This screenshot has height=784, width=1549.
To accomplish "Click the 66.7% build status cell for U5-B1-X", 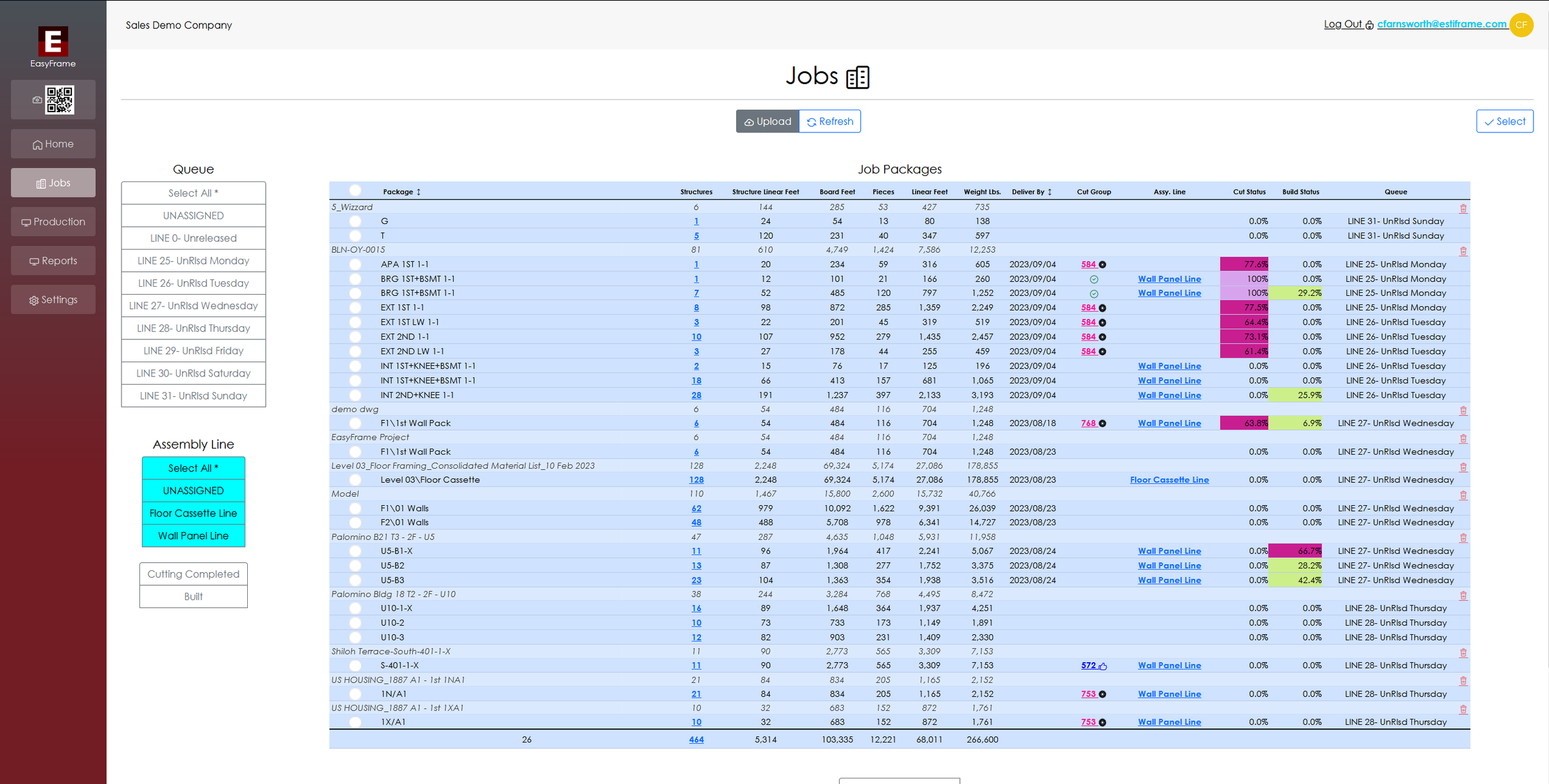I will (1294, 551).
